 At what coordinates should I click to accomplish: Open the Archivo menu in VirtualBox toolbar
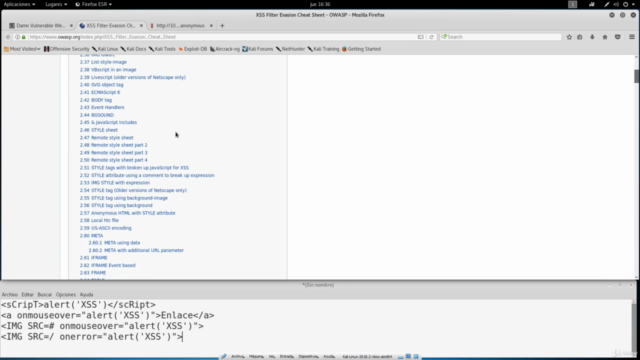(x=238, y=356)
